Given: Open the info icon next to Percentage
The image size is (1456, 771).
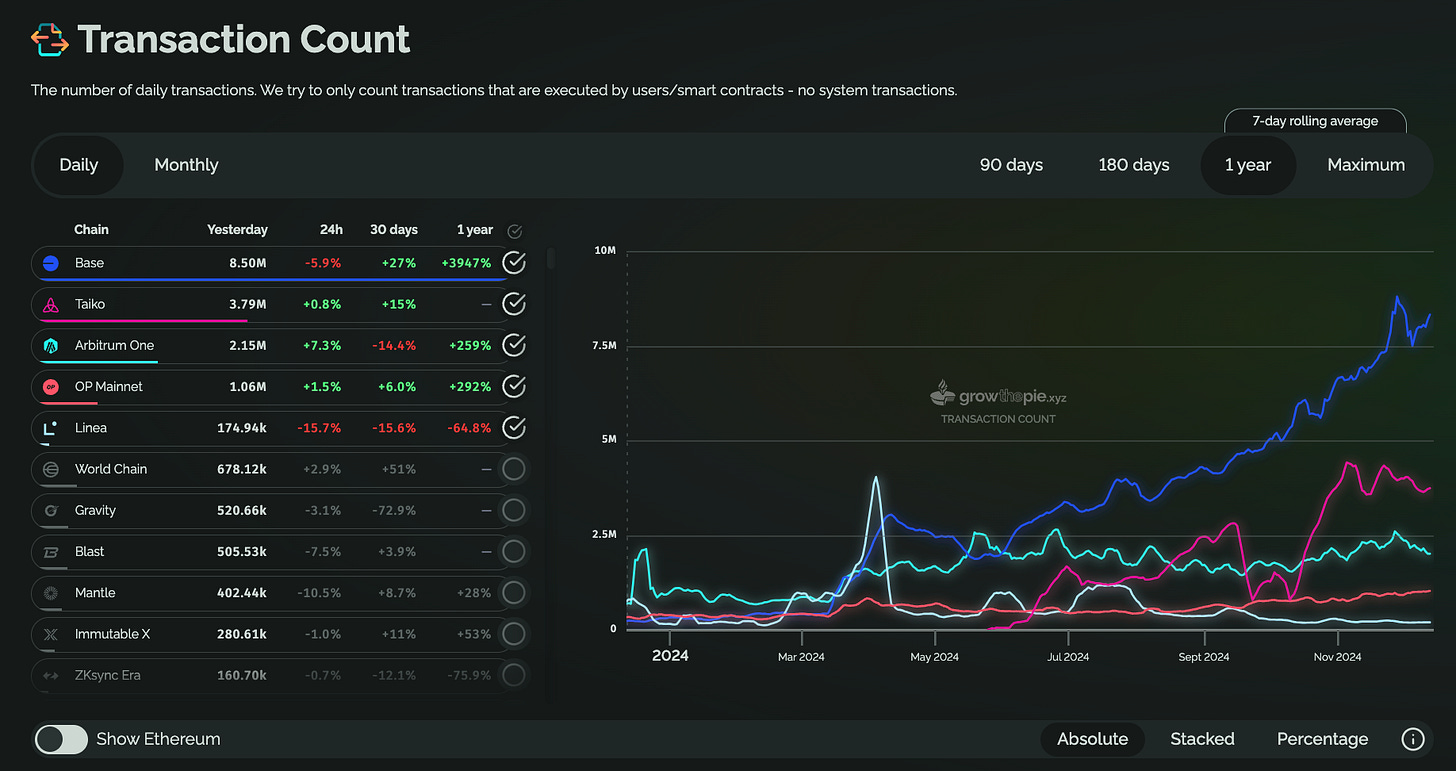Looking at the screenshot, I should click(1412, 739).
